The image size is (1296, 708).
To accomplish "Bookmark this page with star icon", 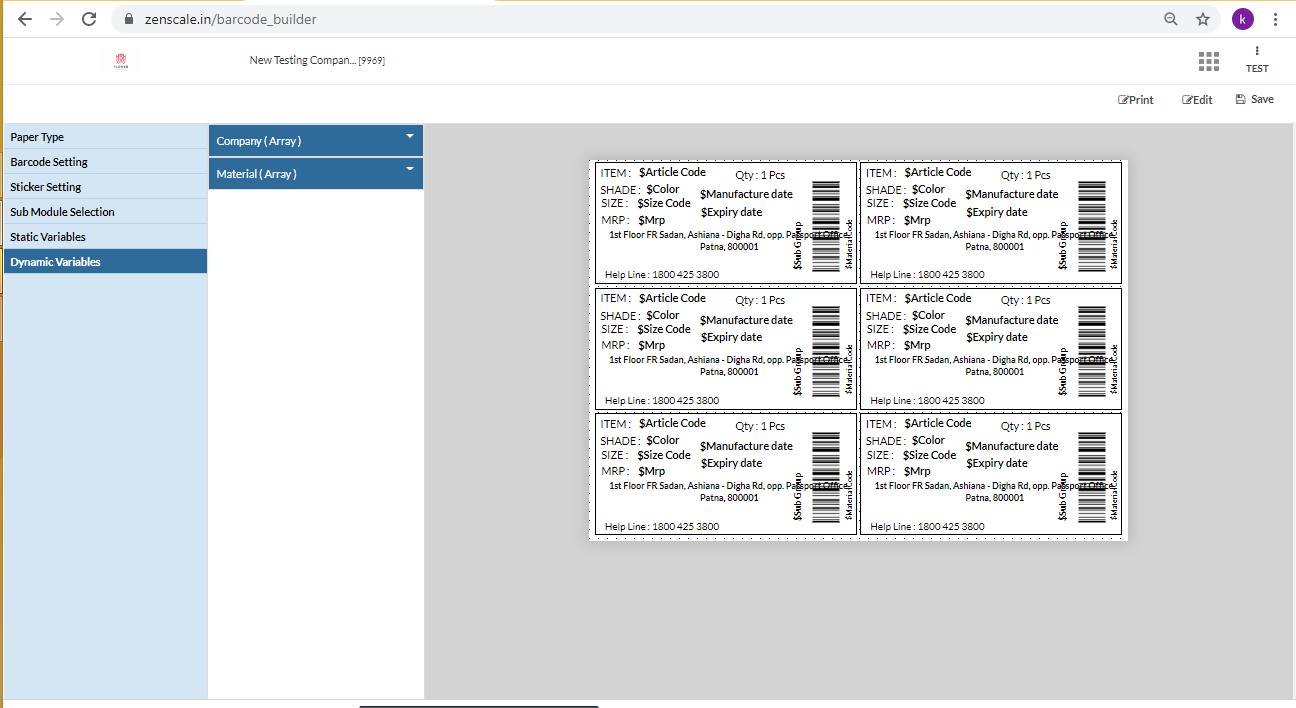I will point(1203,19).
